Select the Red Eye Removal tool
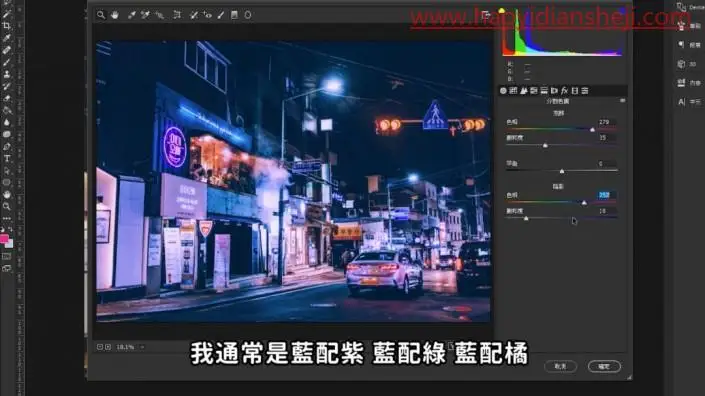 click(207, 15)
